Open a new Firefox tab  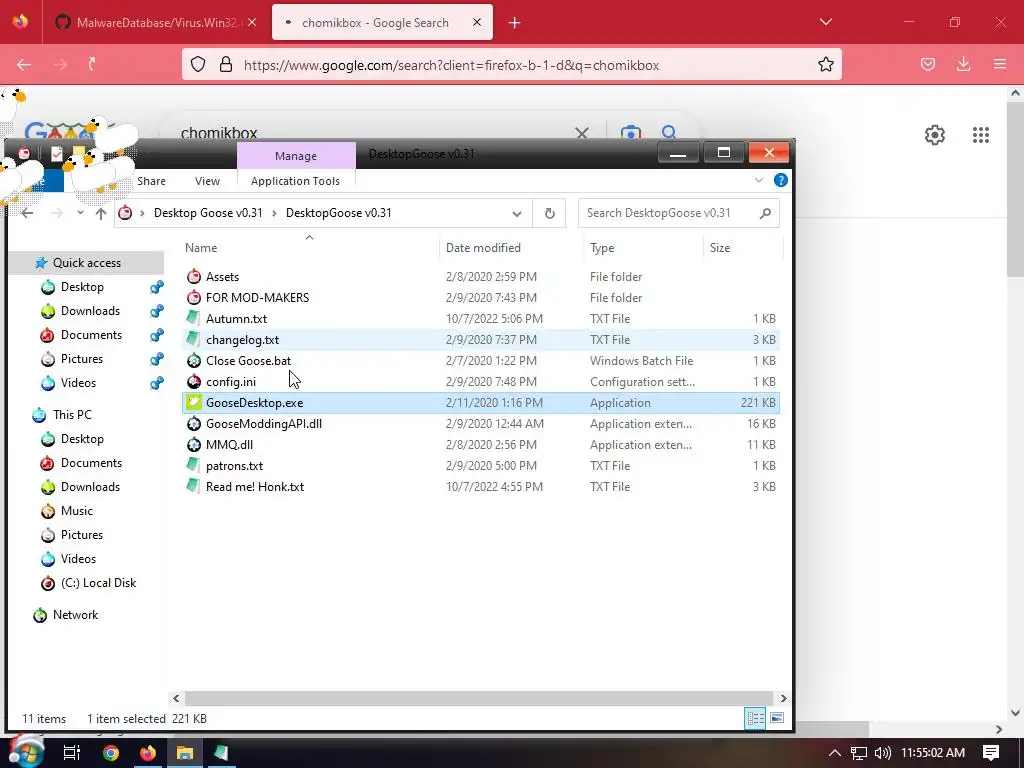[515, 23]
